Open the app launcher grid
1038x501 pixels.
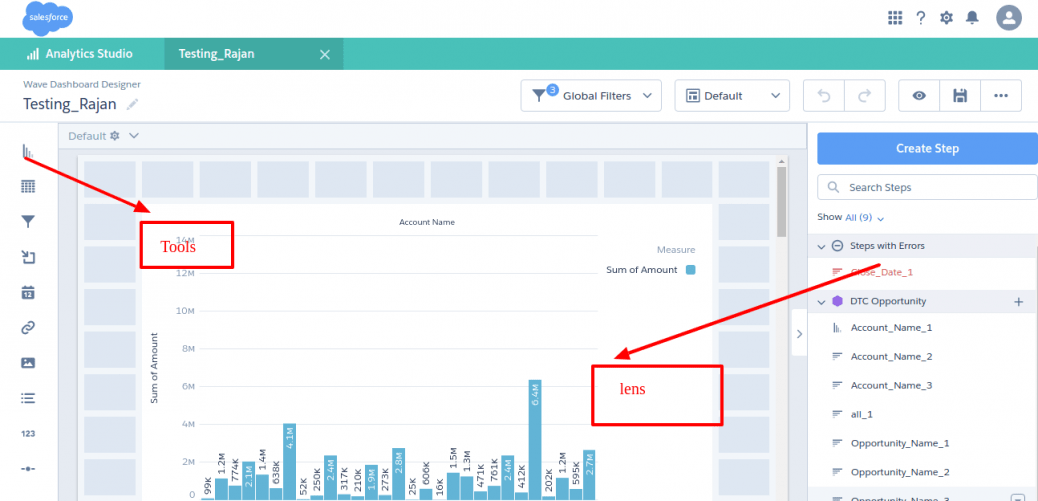click(x=895, y=18)
